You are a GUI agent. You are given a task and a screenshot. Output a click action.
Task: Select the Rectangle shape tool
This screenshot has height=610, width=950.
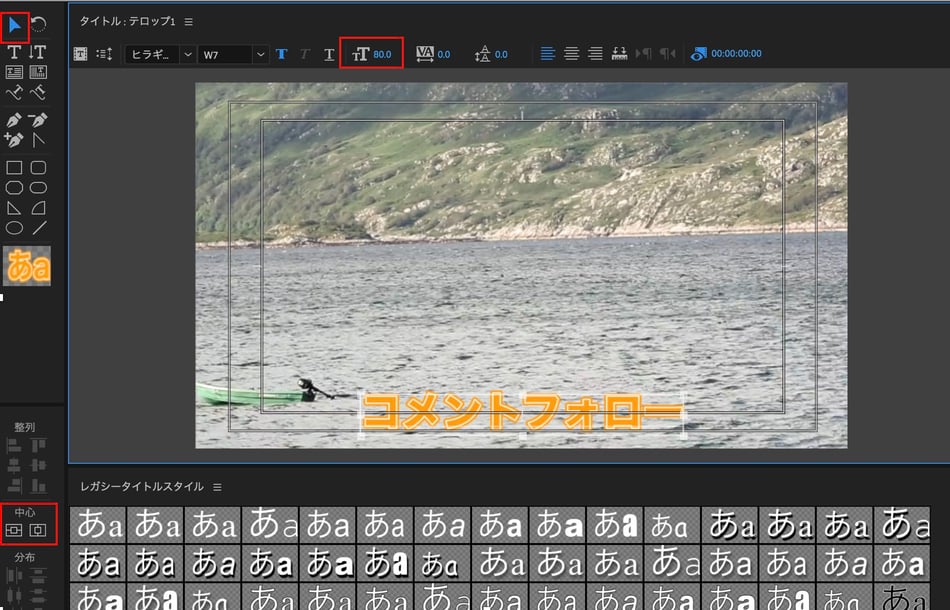point(14,168)
